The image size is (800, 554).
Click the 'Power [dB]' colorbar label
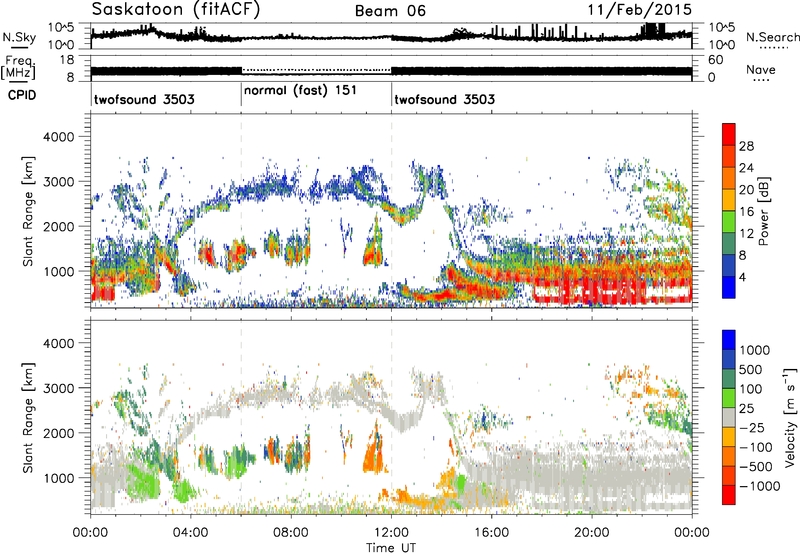pyautogui.click(x=763, y=211)
